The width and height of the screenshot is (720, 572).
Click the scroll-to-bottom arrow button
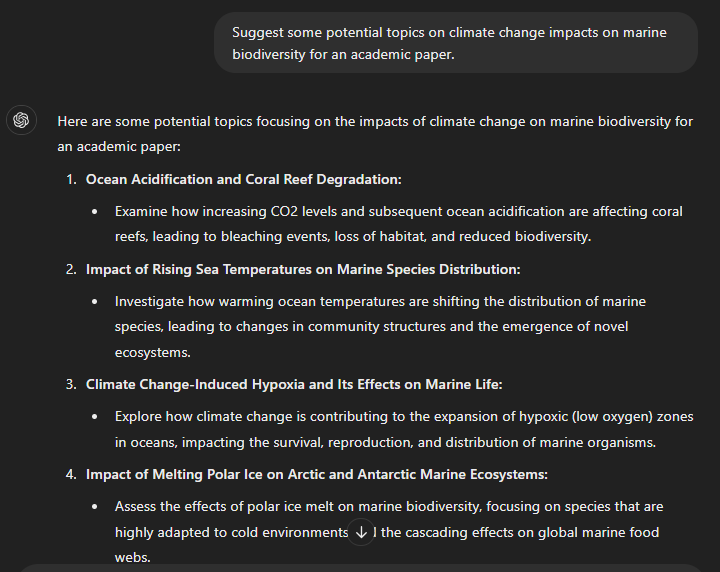coord(361,532)
